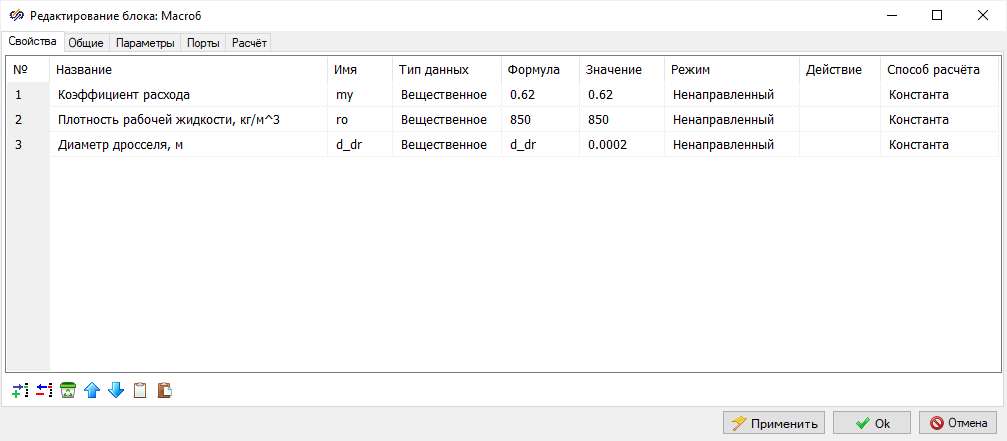Image resolution: width=1007 pixels, height=441 pixels.
Task: Confirm with the Ok button
Action: 871,423
